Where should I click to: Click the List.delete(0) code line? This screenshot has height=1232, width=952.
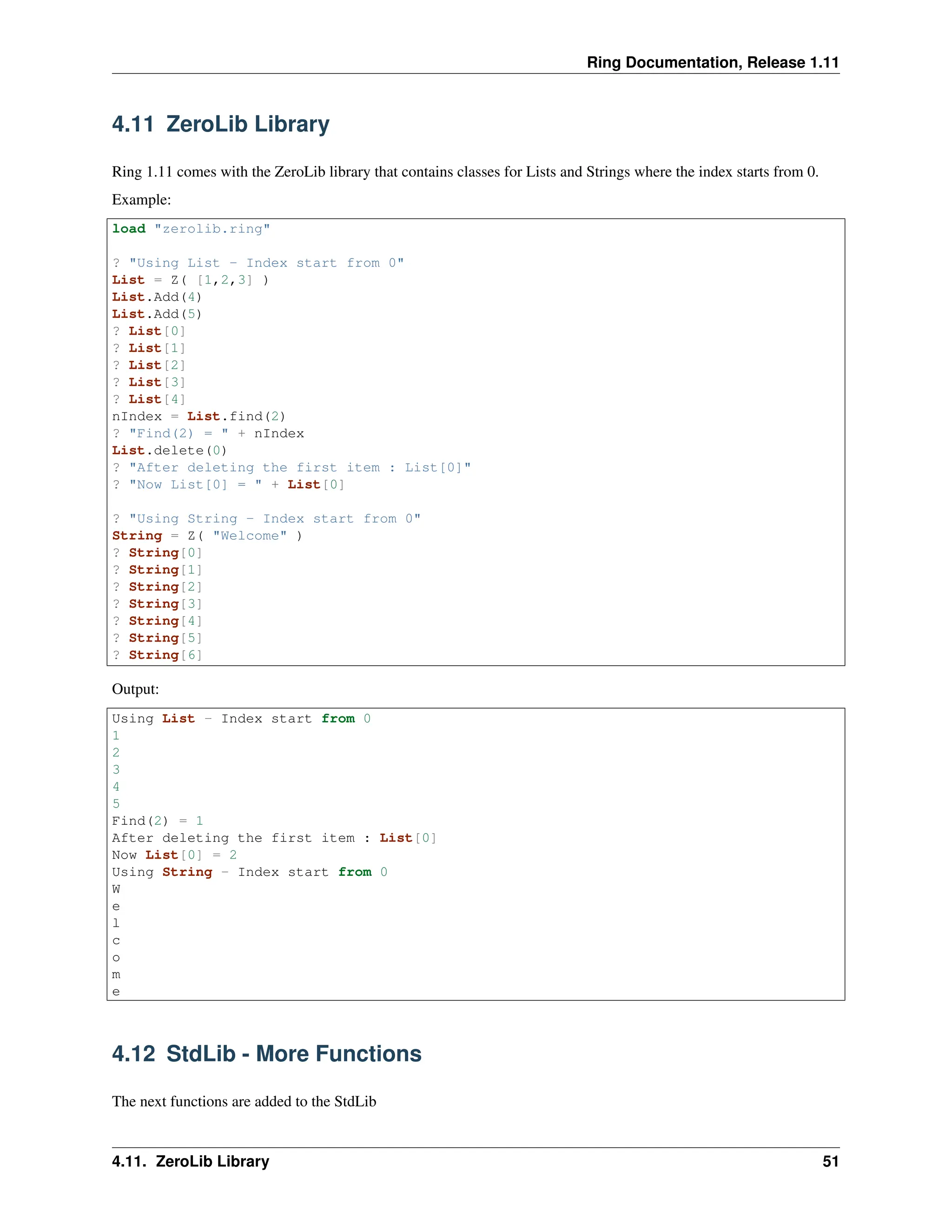click(169, 450)
